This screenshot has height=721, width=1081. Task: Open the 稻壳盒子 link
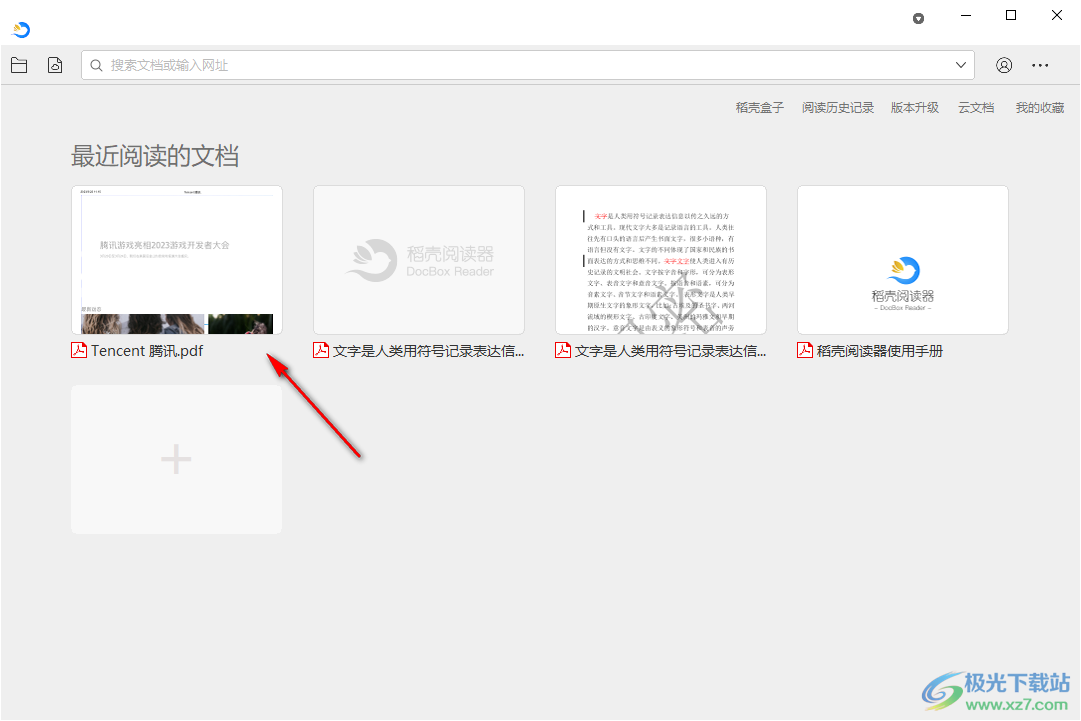coord(759,108)
